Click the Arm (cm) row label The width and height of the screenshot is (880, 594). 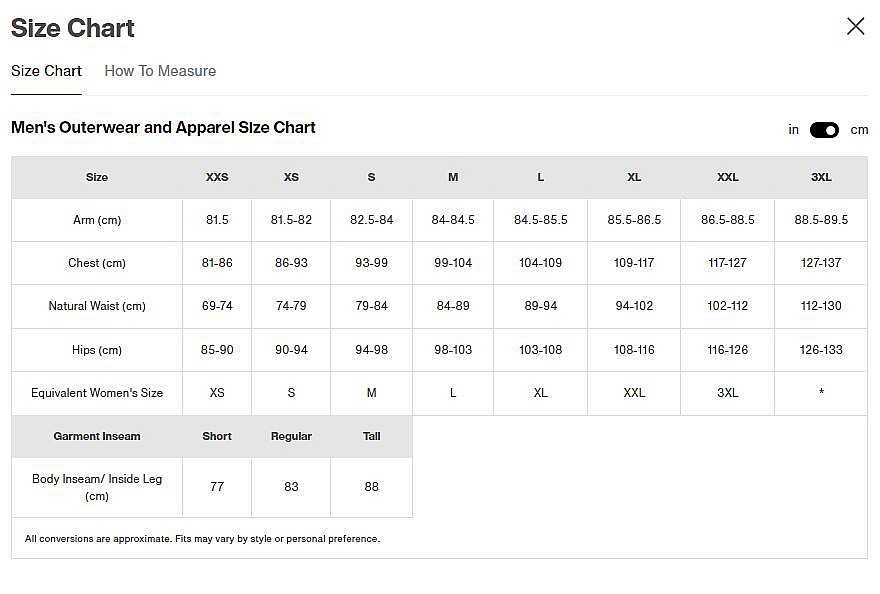(97, 220)
